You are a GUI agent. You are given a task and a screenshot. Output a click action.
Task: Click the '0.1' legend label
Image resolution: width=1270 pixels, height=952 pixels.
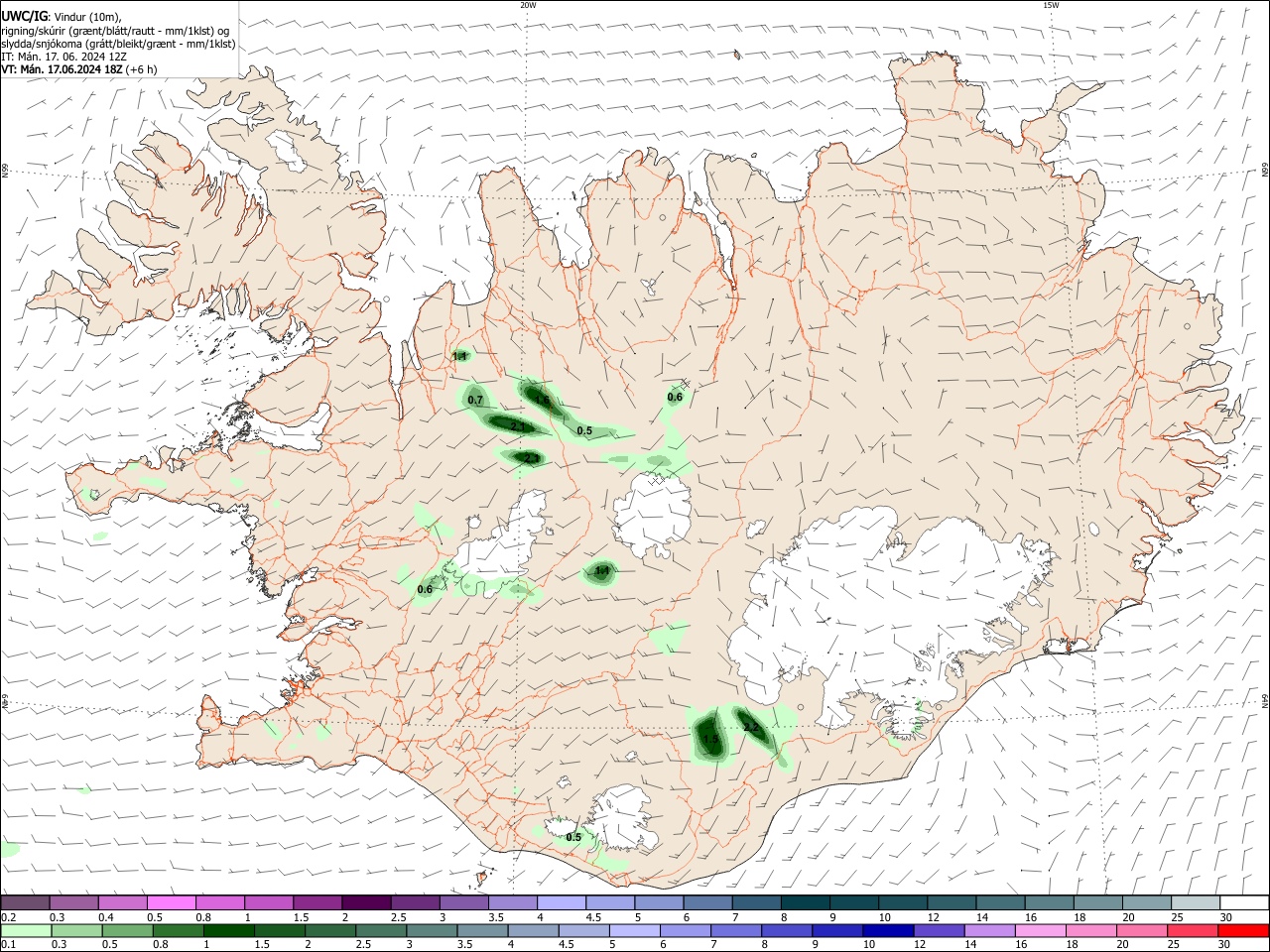pyautogui.click(x=8, y=945)
